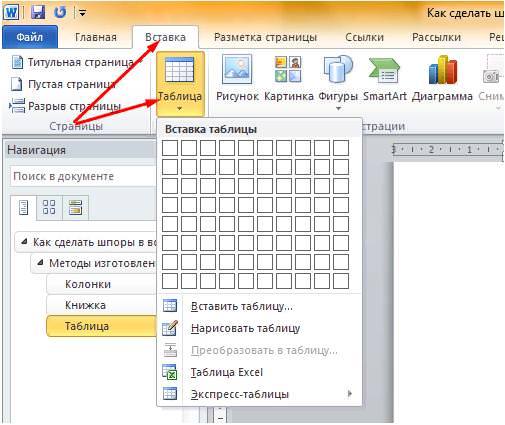Click in Поиск в документе field

83,176
